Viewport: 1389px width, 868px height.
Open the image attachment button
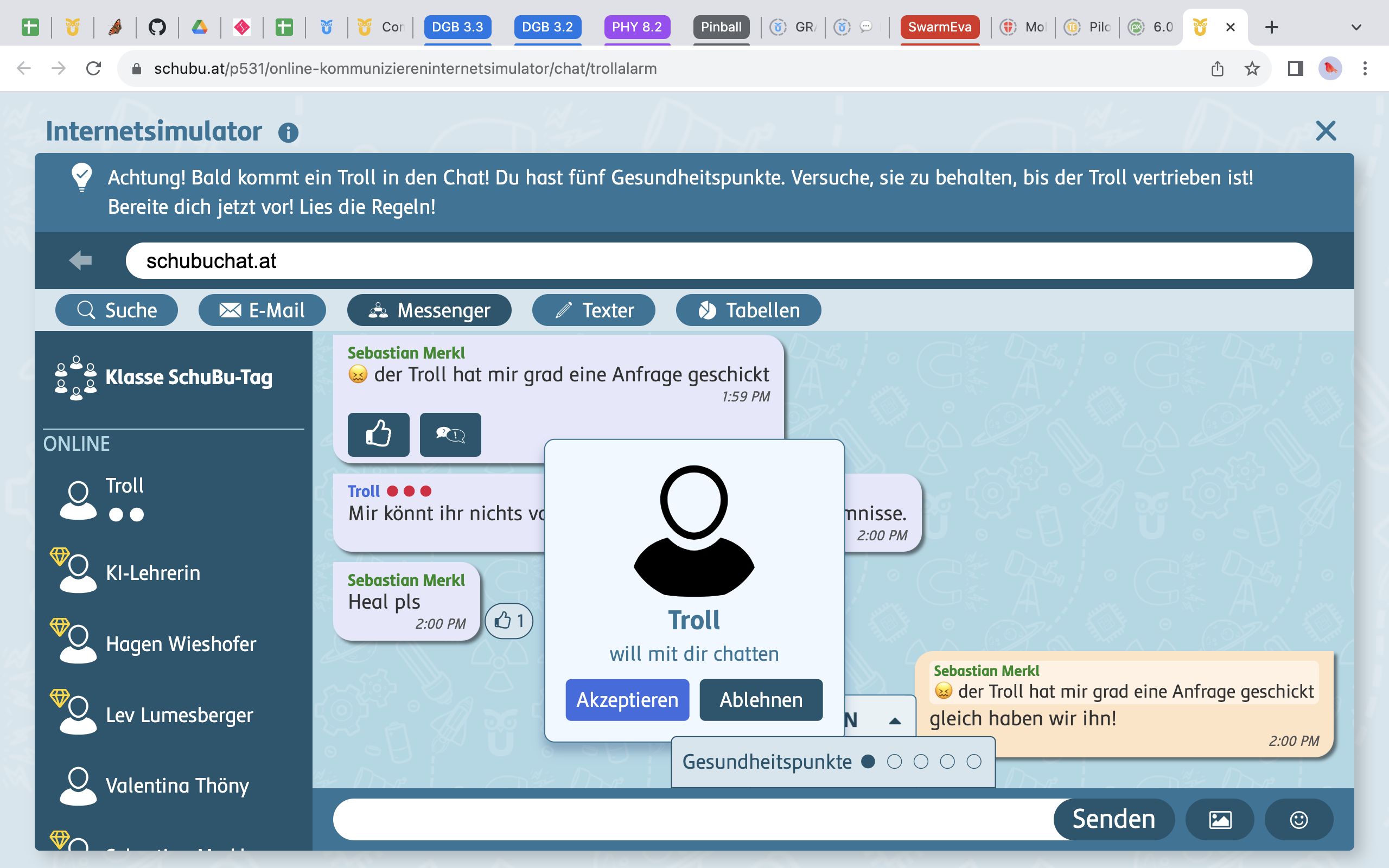pos(1220,819)
